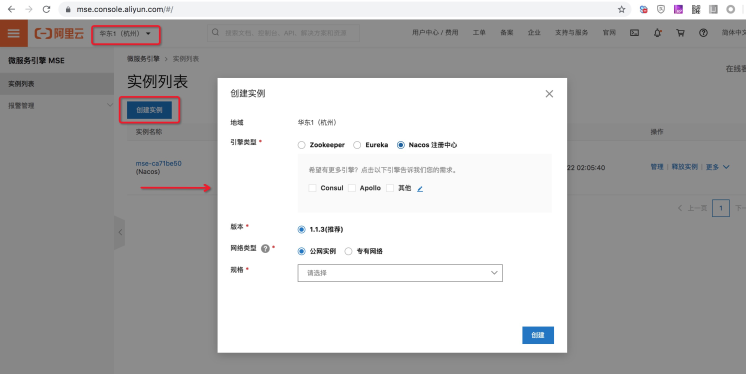Viewport: 746px width, 374px height.
Task: Open the 官网 header link
Action: point(609,33)
